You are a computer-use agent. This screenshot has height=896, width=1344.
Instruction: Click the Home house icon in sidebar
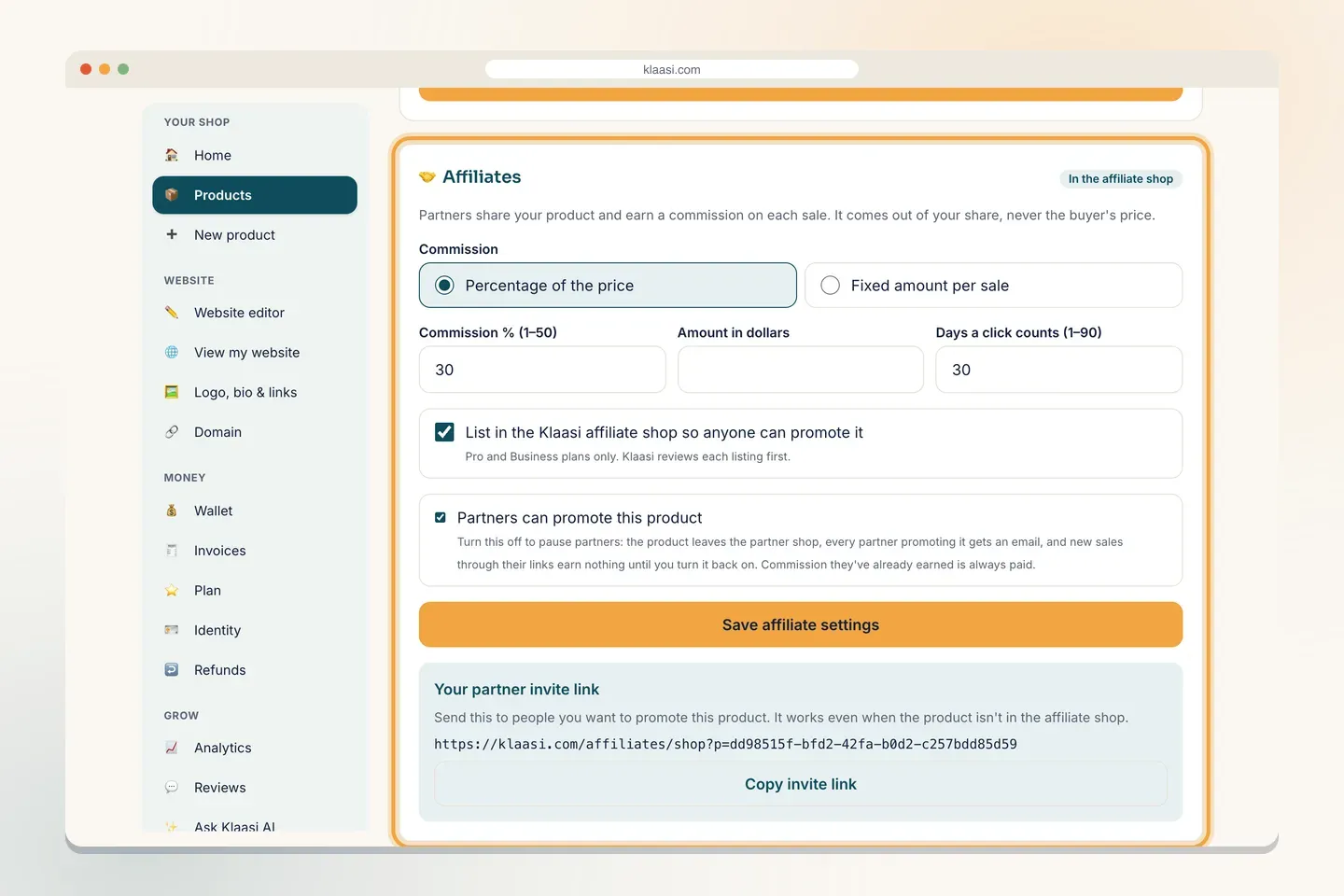tap(172, 155)
